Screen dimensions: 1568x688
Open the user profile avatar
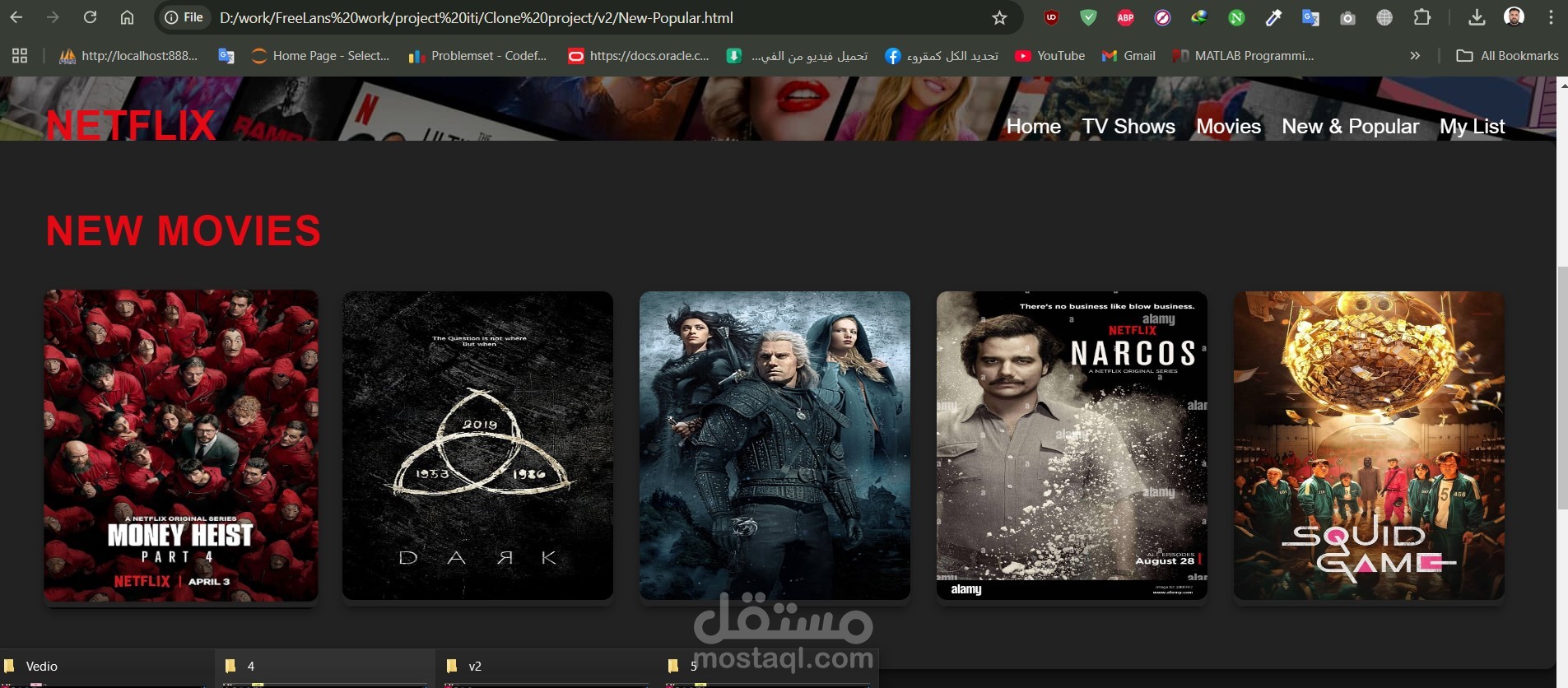point(1514,16)
